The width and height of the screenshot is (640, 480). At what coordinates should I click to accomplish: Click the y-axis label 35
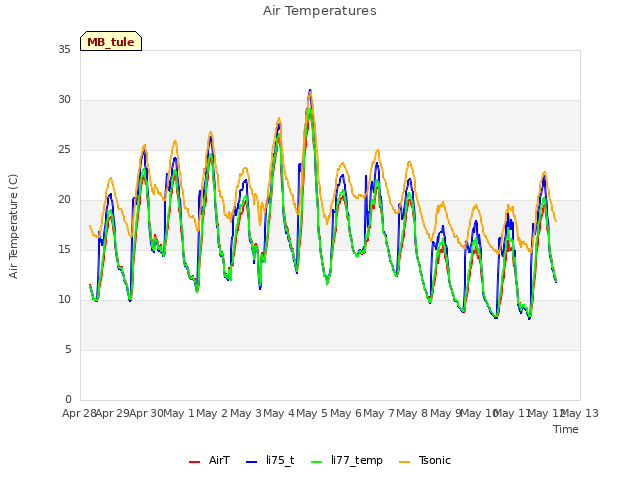(64, 49)
